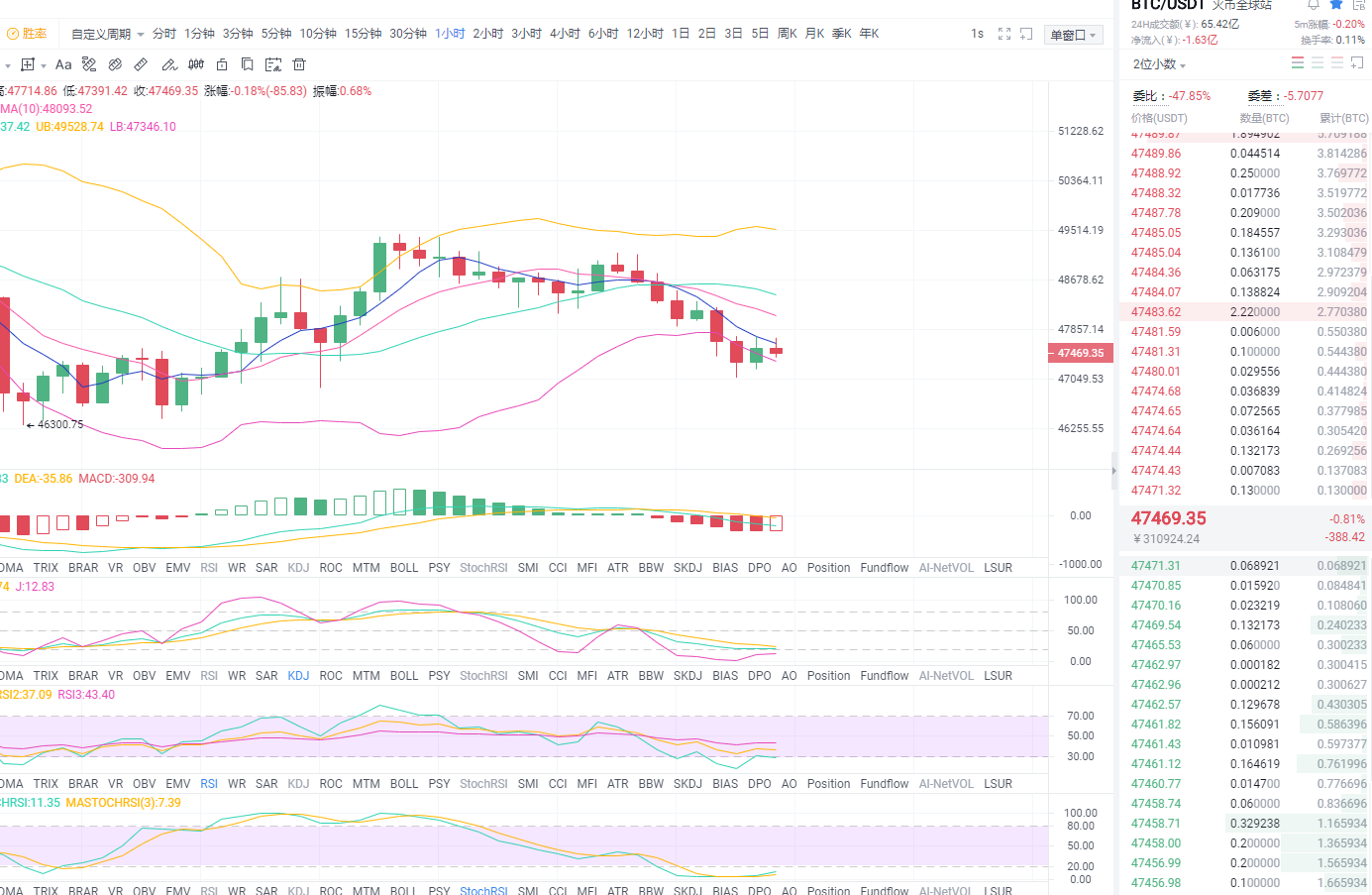Select the 30分钟 period

pos(408,34)
